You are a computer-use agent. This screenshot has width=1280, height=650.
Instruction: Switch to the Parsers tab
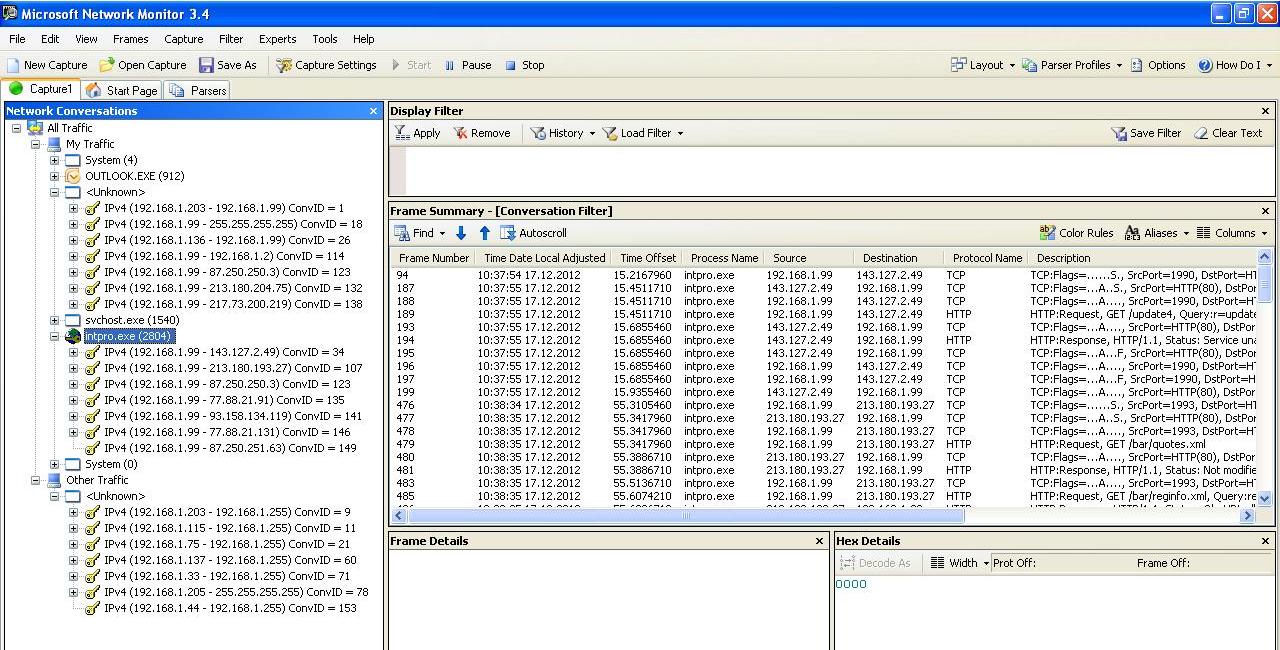(x=198, y=90)
